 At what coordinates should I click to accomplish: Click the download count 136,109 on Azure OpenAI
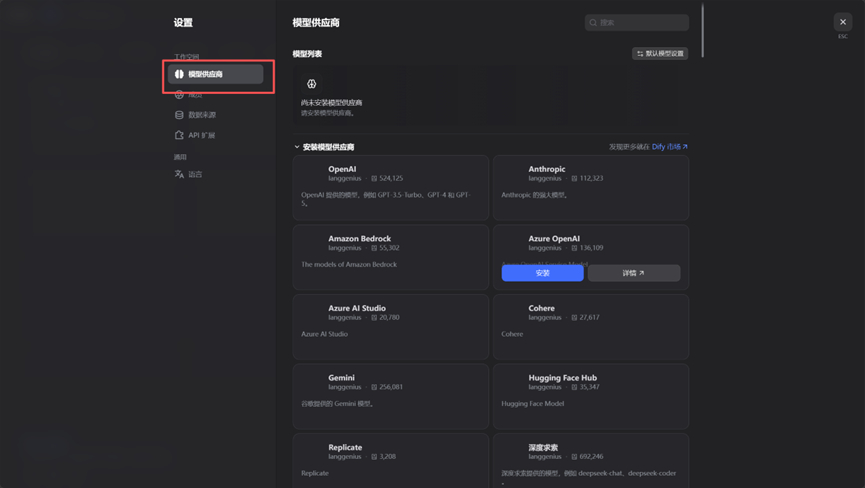click(x=591, y=248)
